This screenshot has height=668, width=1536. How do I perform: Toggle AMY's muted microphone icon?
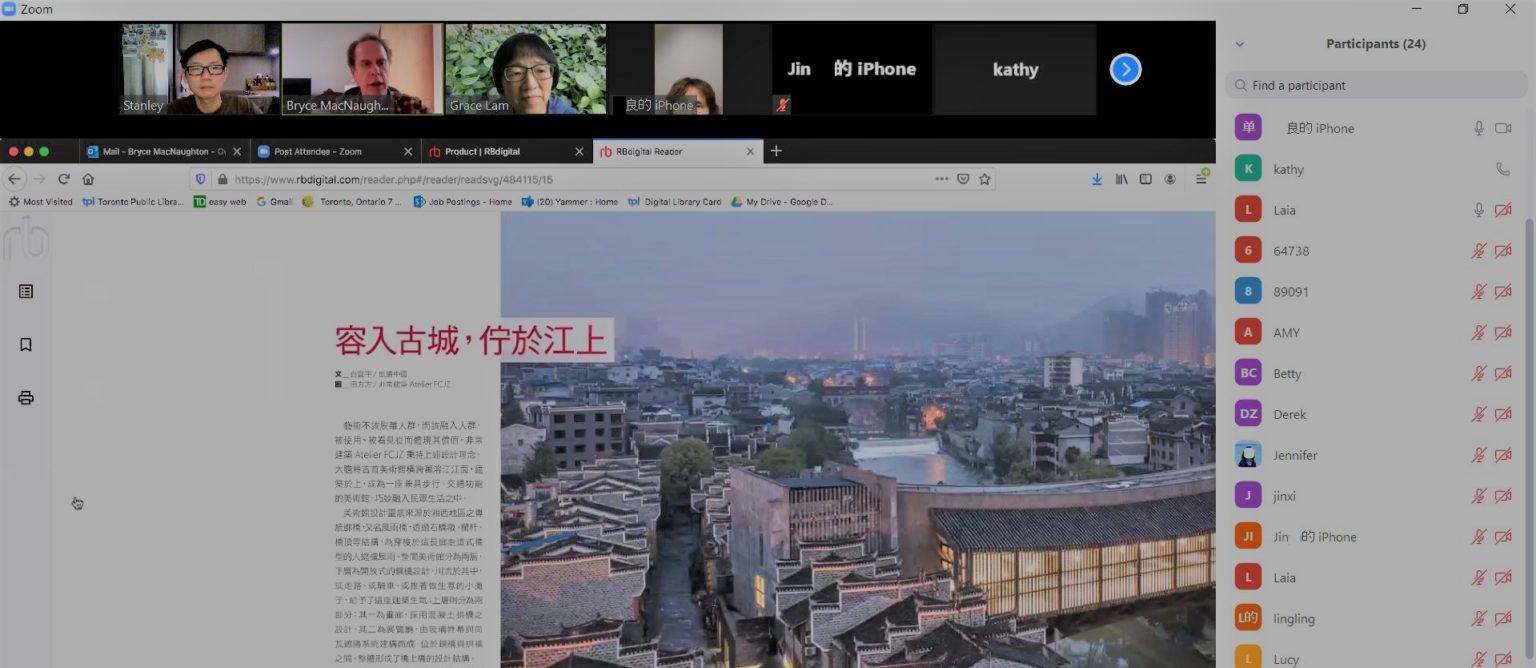tap(1478, 333)
